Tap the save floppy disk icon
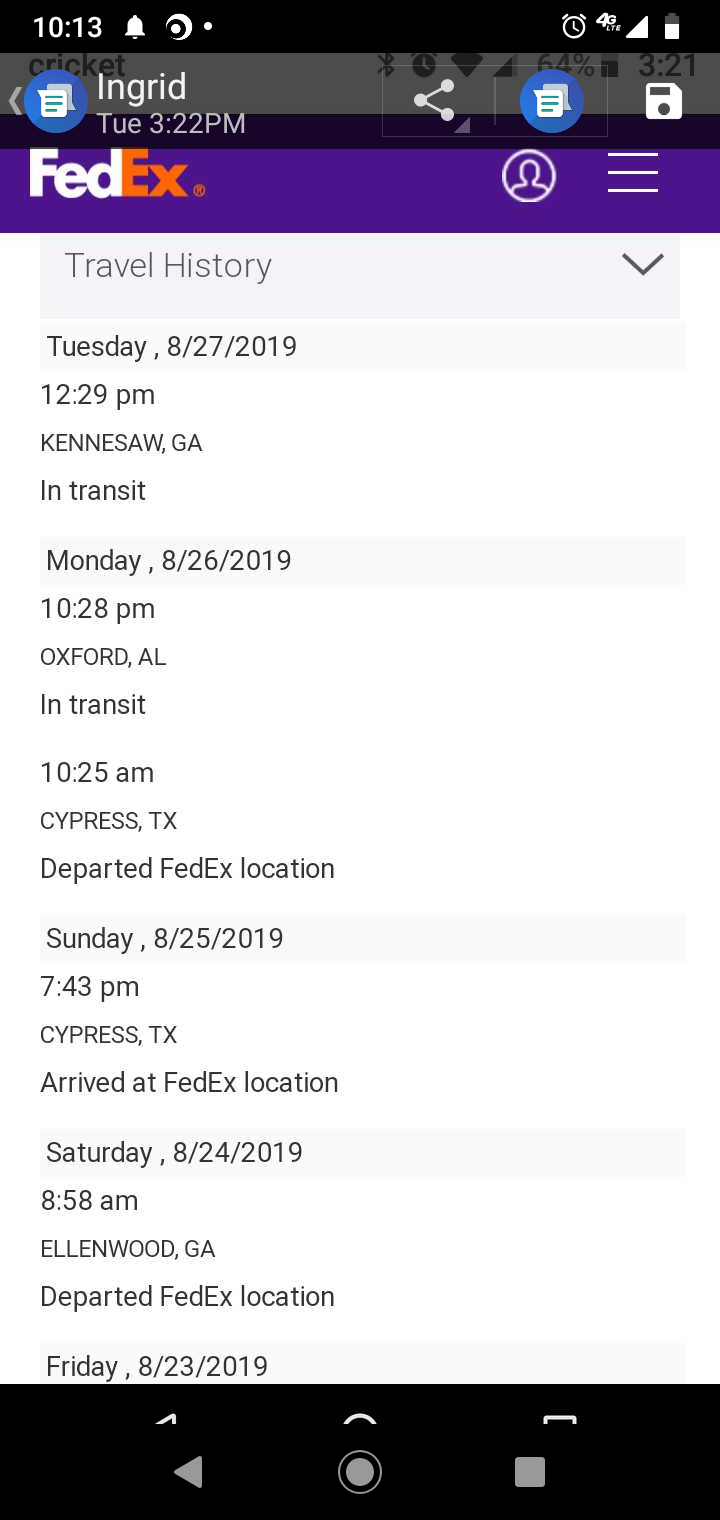The height and width of the screenshot is (1520, 720). 664,102
